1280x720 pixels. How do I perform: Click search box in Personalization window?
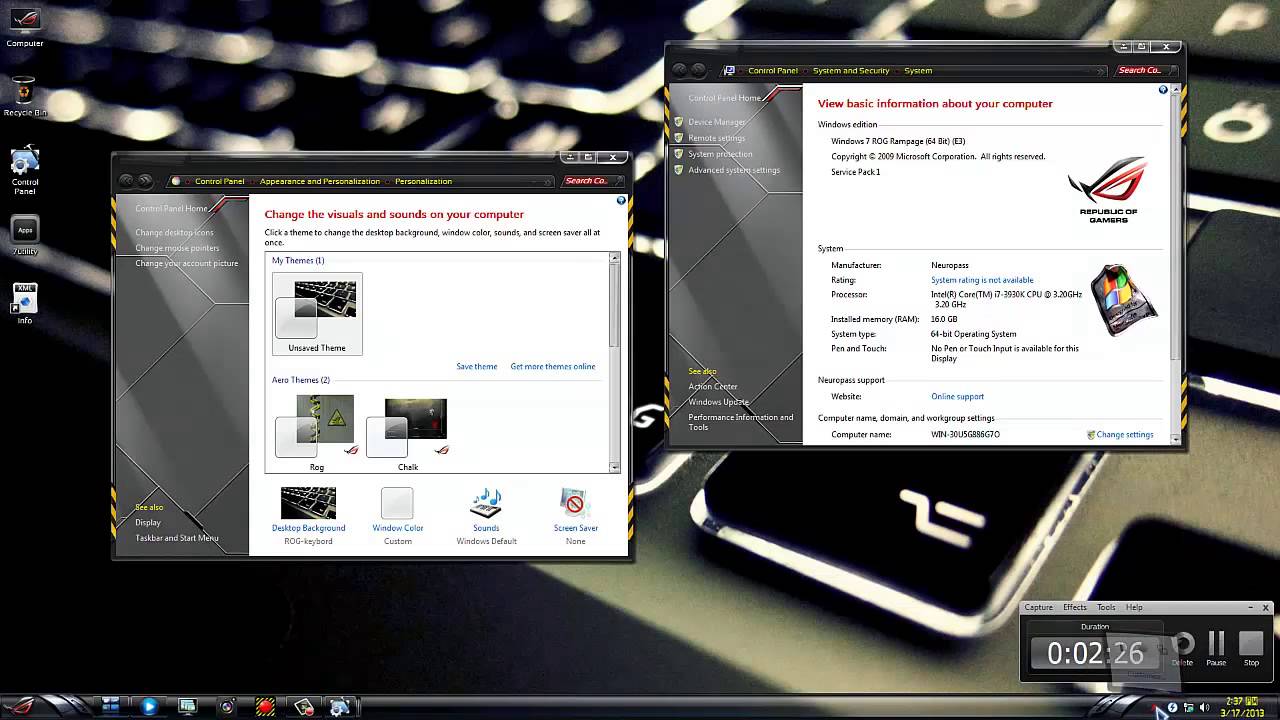[x=591, y=181]
